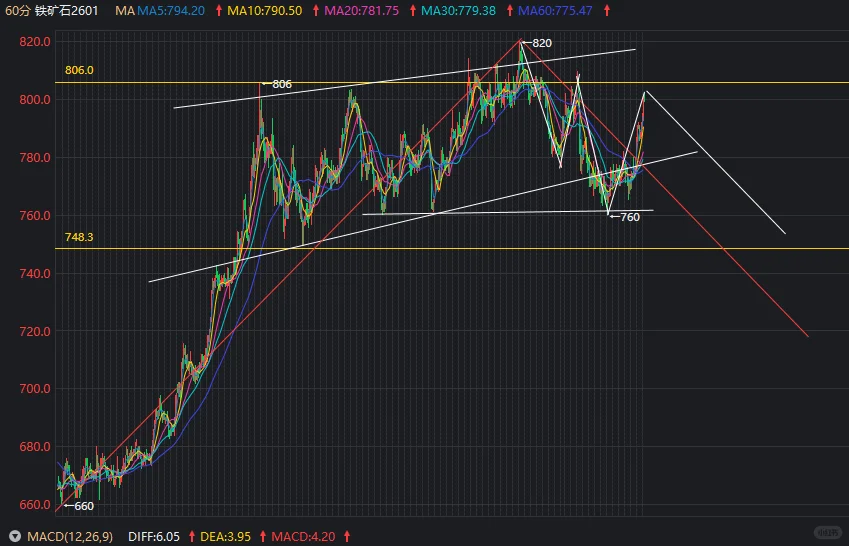Screen dimensions: 849x546
Task: Click the 680.0 price axis label
Action: pos(35,447)
